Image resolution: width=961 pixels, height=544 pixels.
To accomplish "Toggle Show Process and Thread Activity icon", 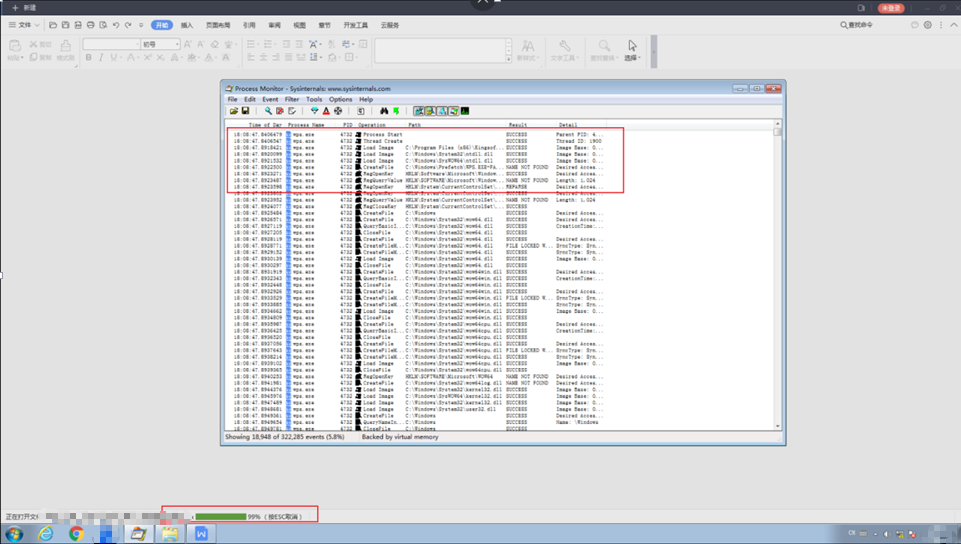I will (x=454, y=111).
